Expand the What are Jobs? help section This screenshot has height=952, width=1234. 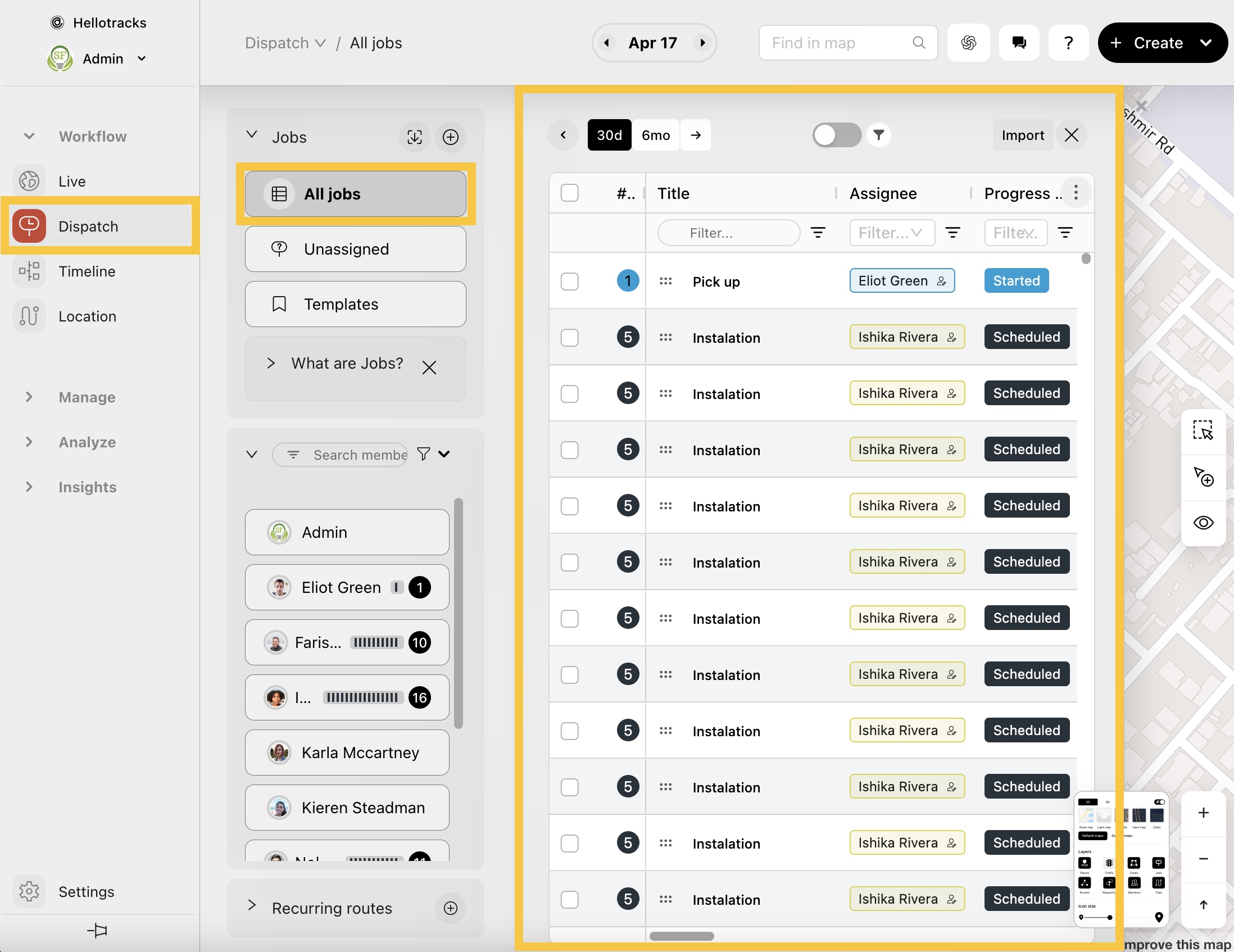[x=271, y=363]
